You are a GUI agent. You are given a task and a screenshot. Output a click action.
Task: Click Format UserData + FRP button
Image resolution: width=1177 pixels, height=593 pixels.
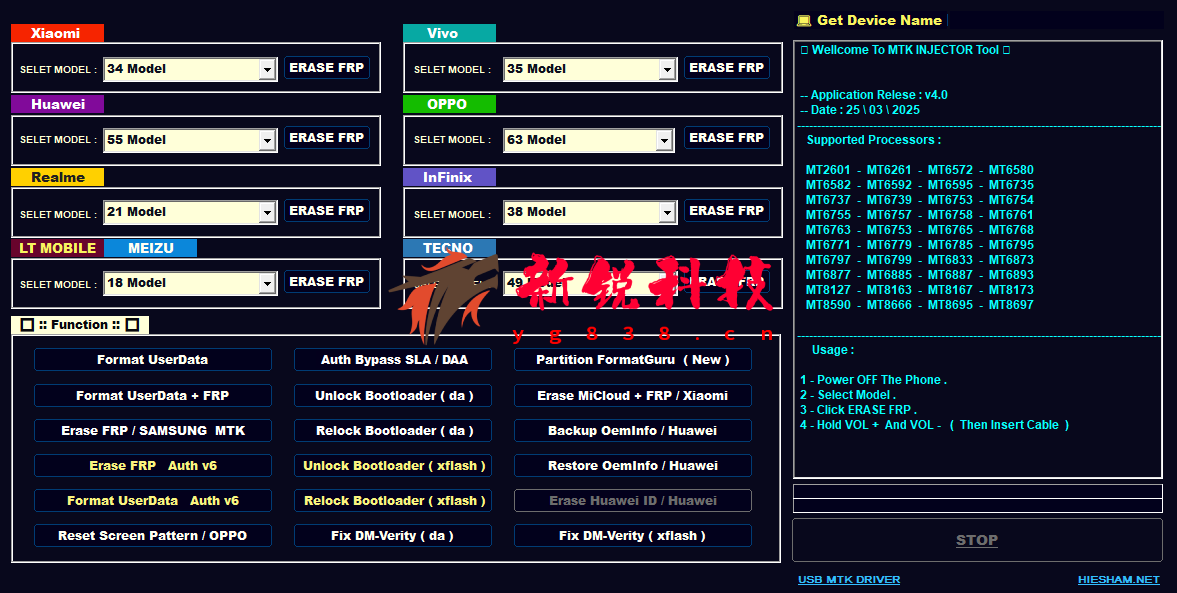152,396
